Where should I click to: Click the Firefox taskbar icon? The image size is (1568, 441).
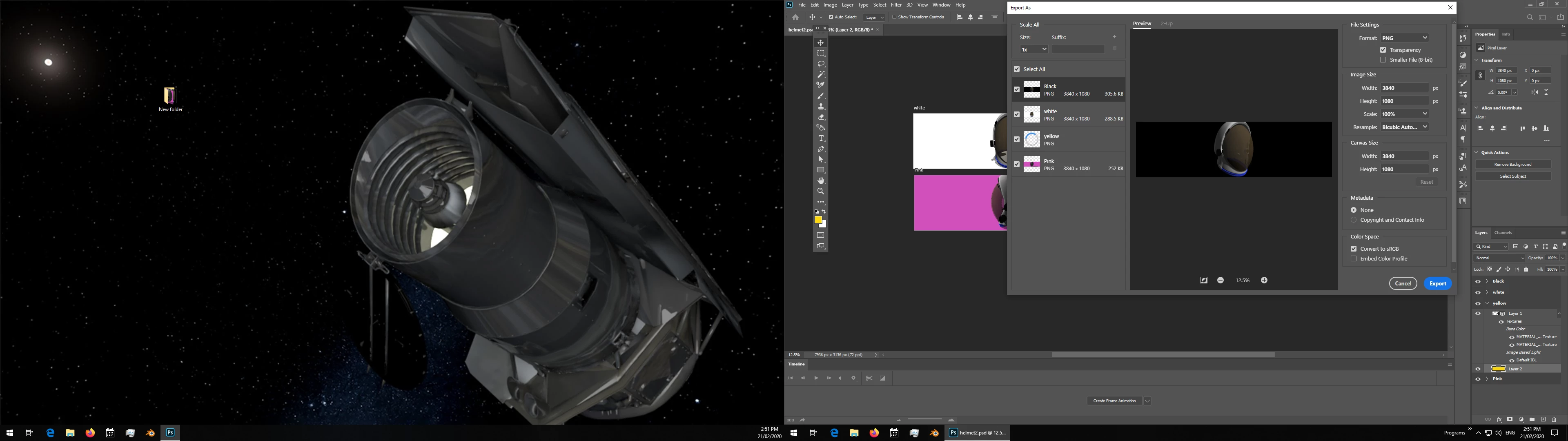pyautogui.click(x=90, y=432)
